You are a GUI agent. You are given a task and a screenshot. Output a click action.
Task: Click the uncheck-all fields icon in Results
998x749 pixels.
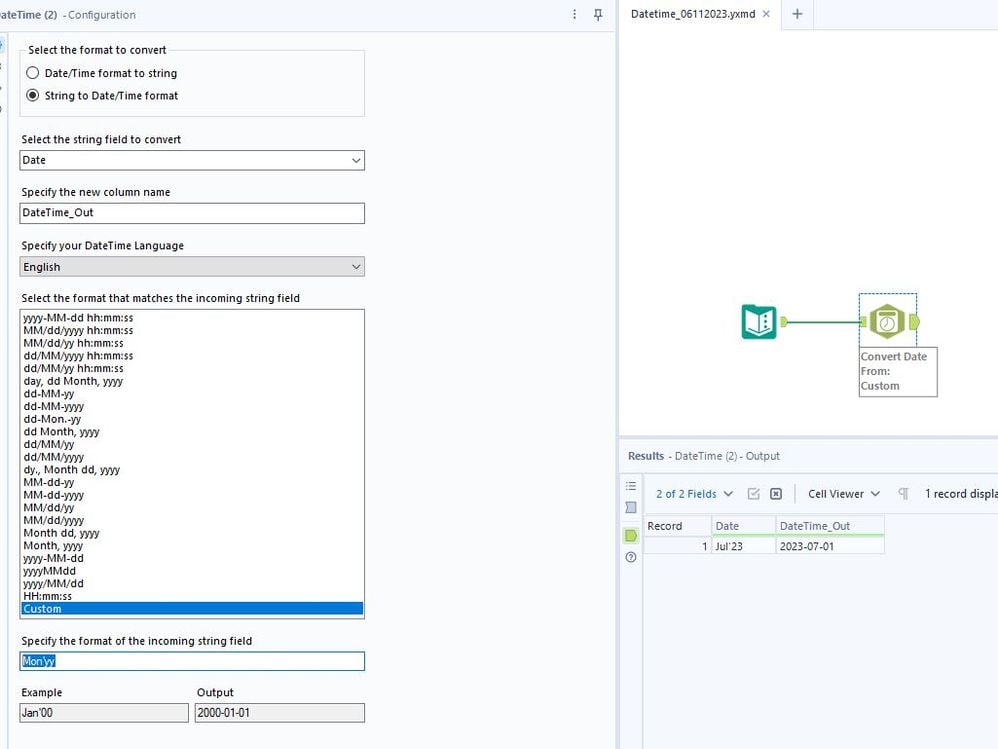(x=776, y=494)
